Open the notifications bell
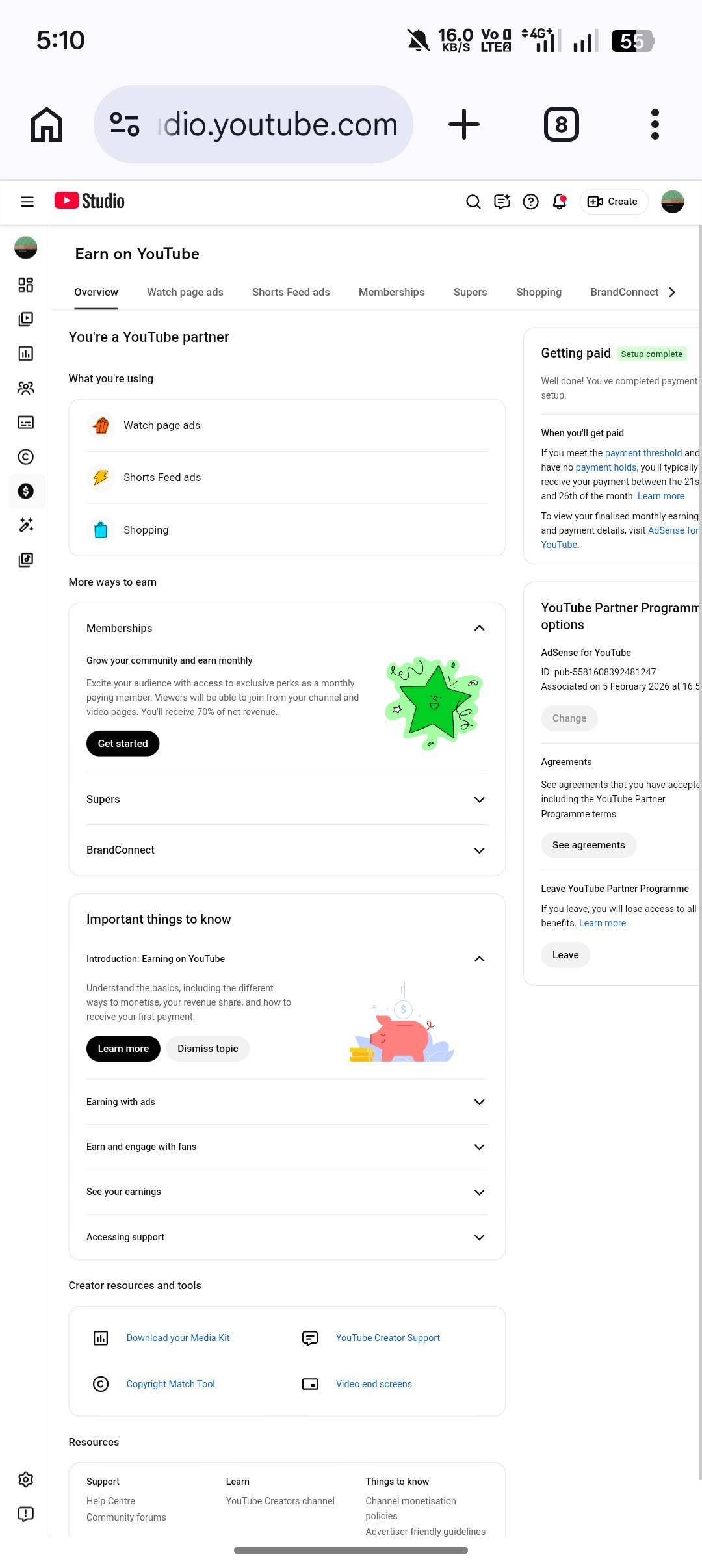This screenshot has width=702, height=1568. coord(559,202)
